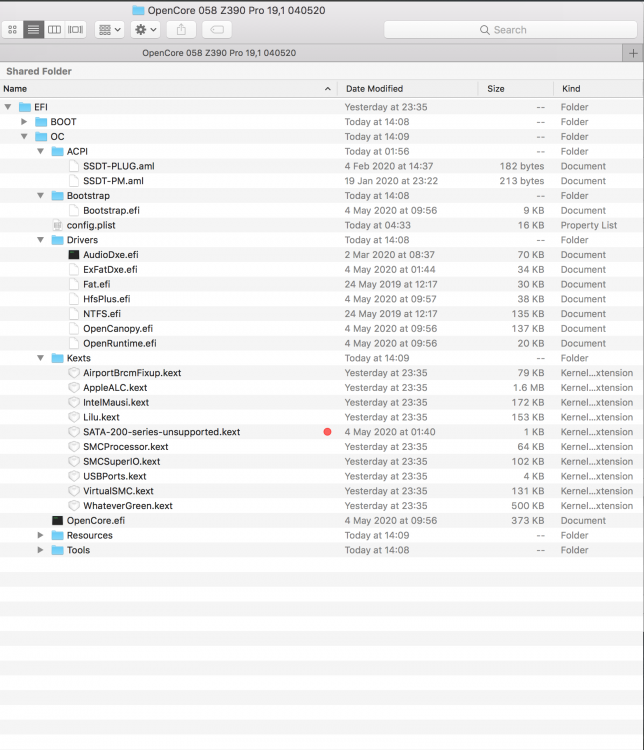Select SMCSuperIO.kext file name
The width and height of the screenshot is (644, 750).
[122, 462]
